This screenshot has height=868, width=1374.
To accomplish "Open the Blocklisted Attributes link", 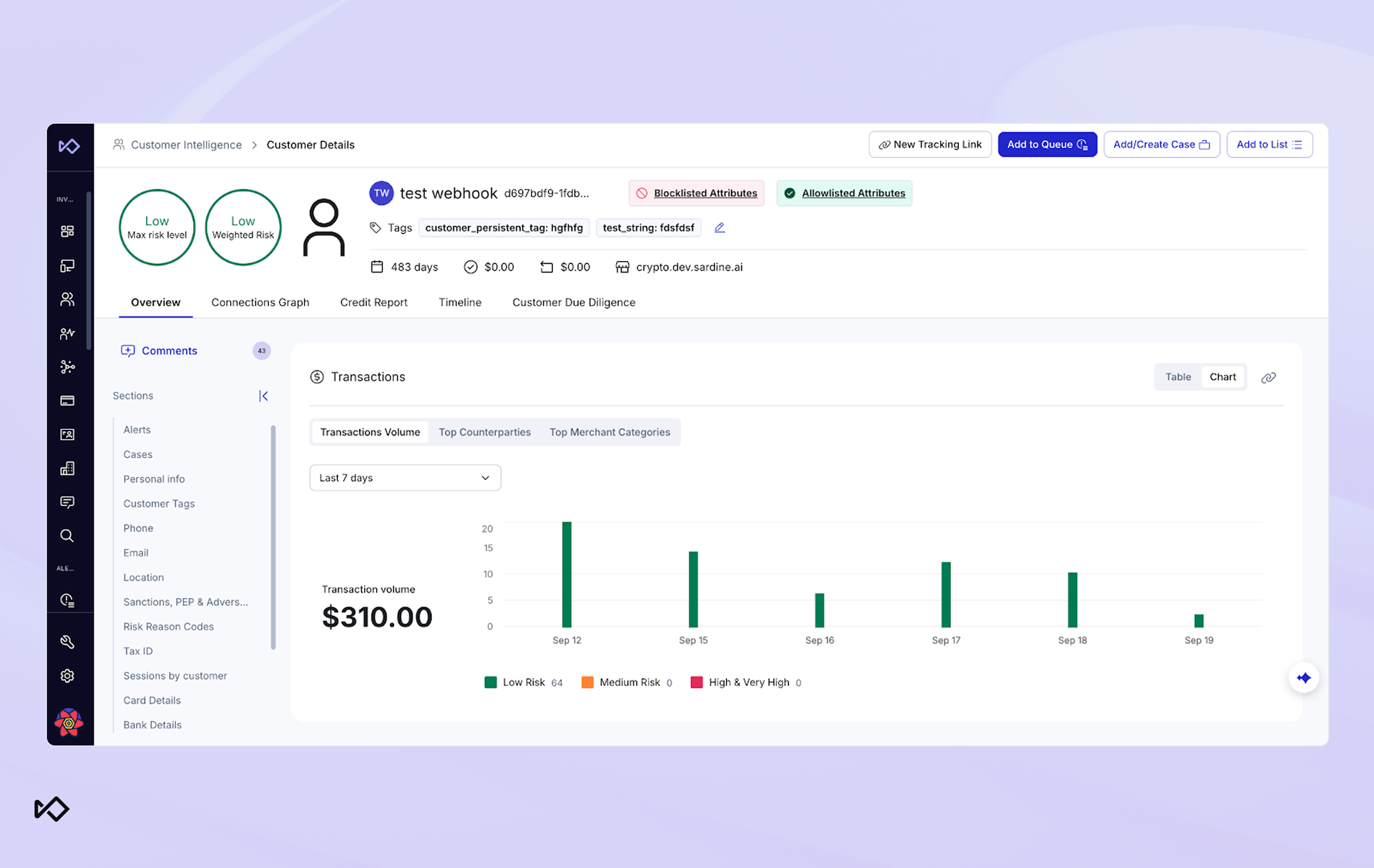I will [705, 194].
